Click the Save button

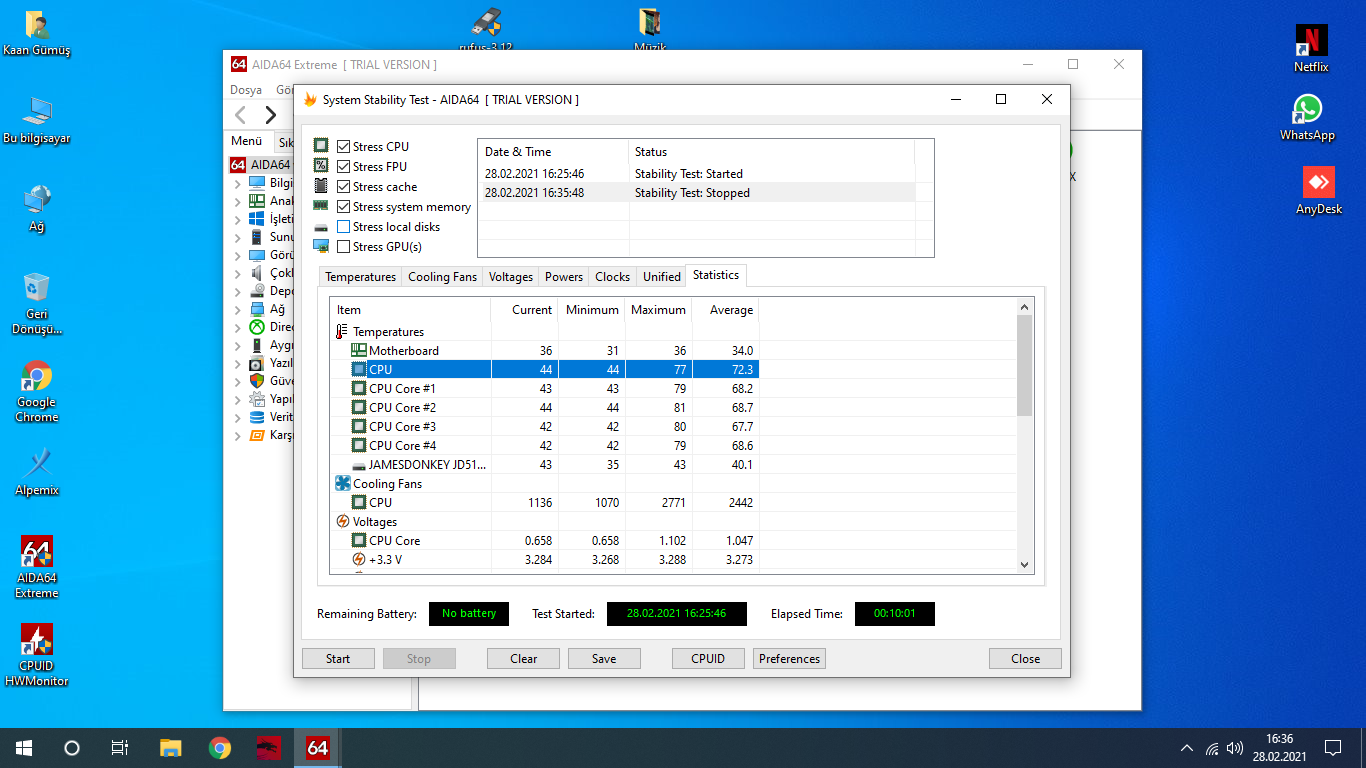(604, 659)
